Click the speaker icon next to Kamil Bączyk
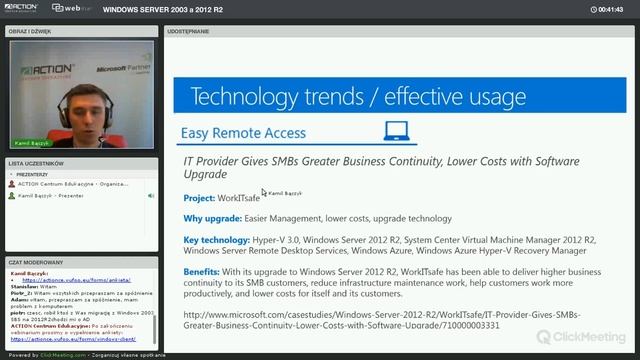 [151, 196]
